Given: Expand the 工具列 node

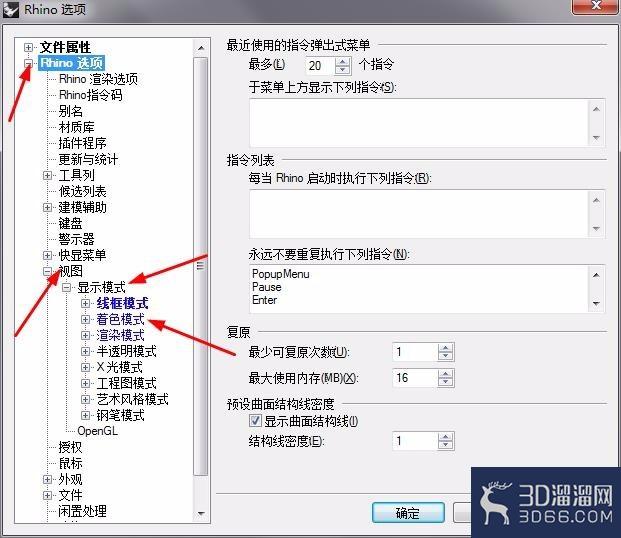Looking at the screenshot, I should click(47, 176).
